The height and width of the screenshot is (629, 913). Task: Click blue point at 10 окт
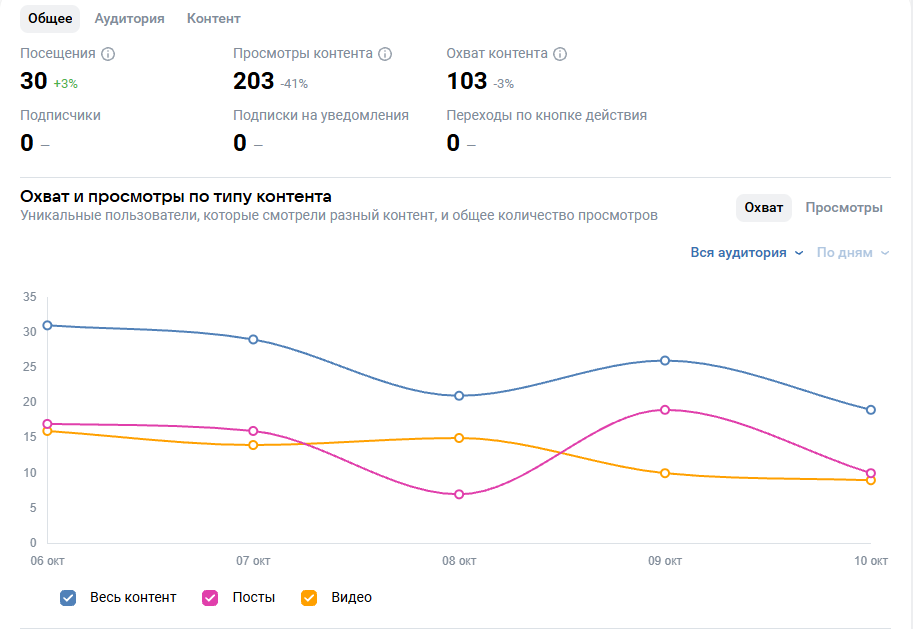871,410
